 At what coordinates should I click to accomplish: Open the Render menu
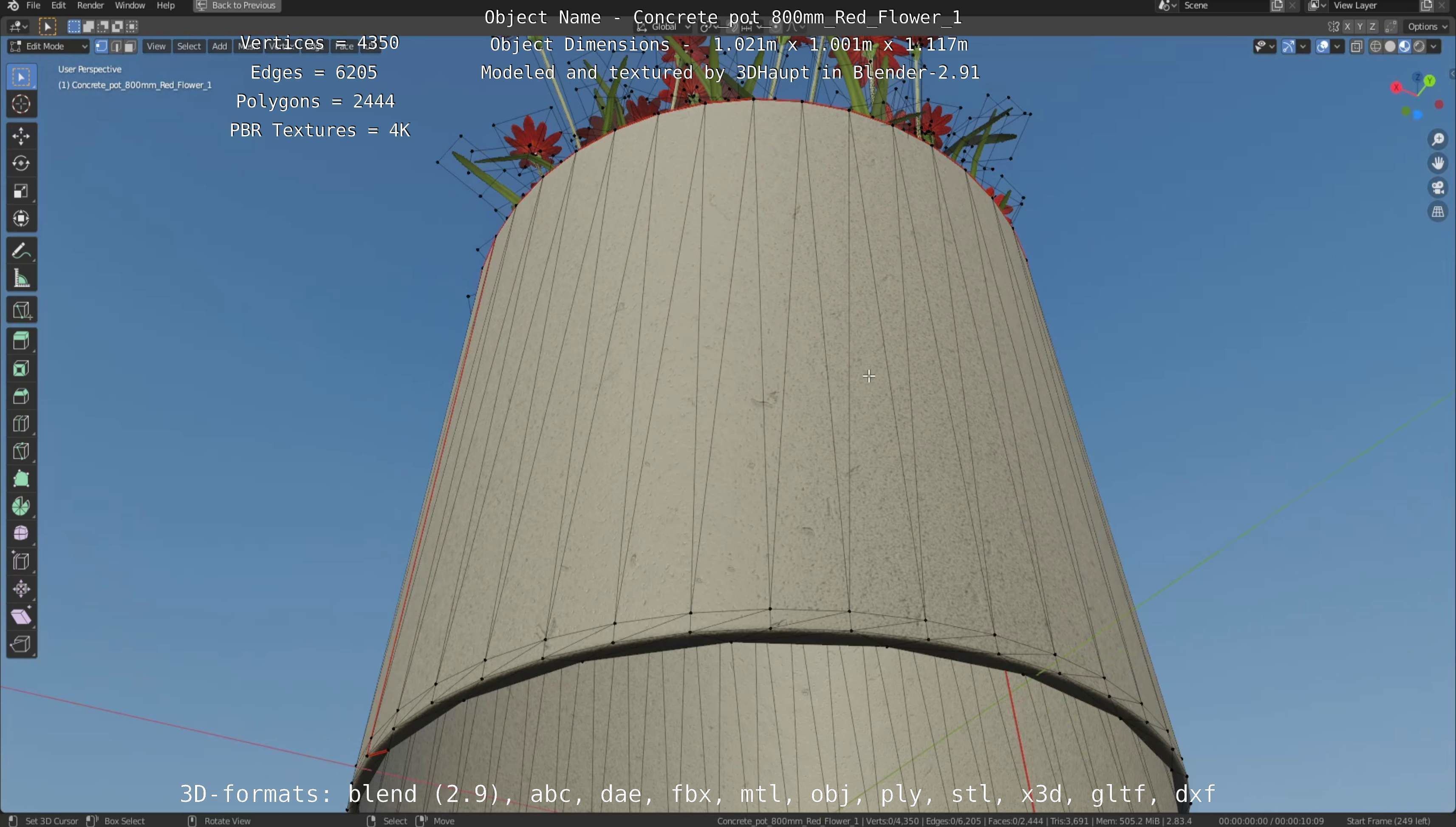coord(90,6)
